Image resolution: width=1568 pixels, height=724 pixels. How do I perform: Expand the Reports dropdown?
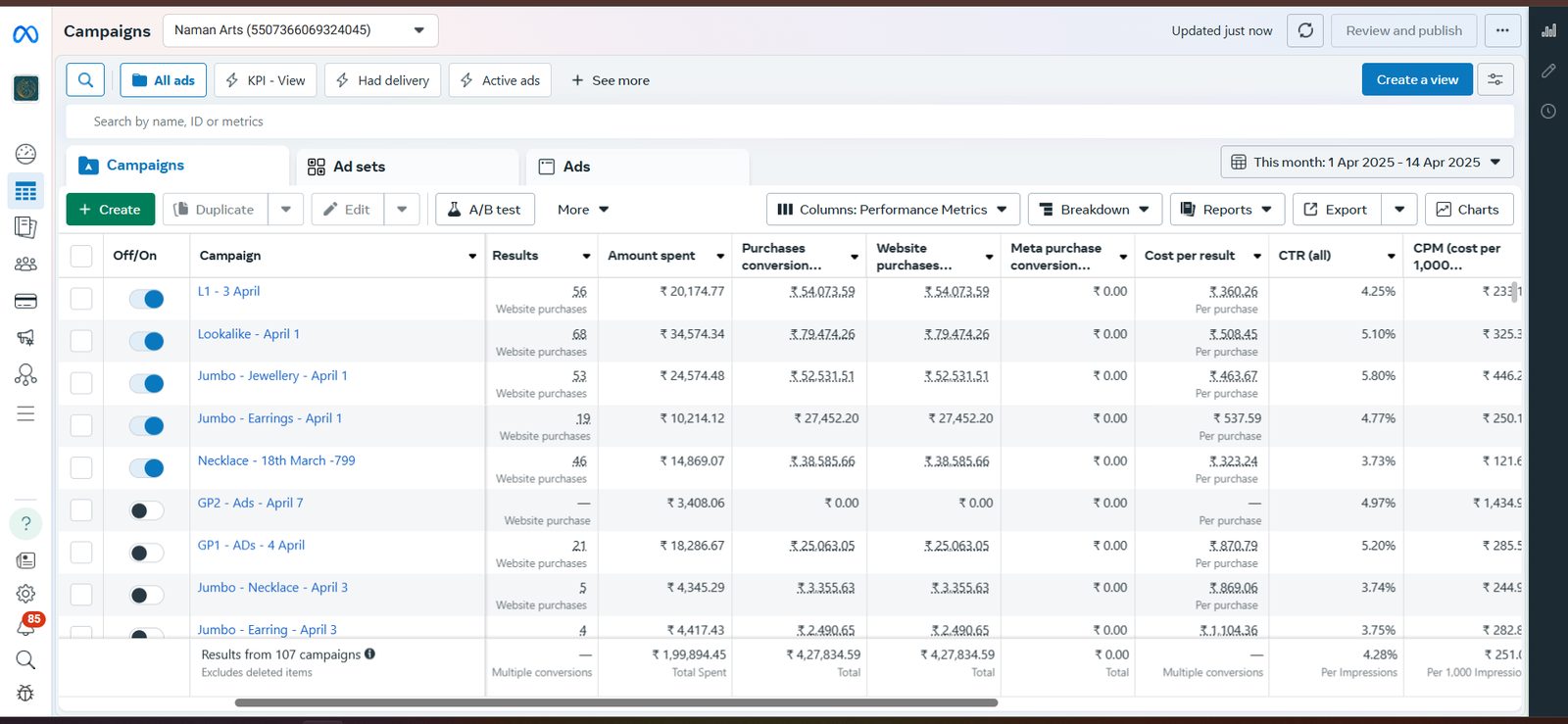(x=1227, y=210)
